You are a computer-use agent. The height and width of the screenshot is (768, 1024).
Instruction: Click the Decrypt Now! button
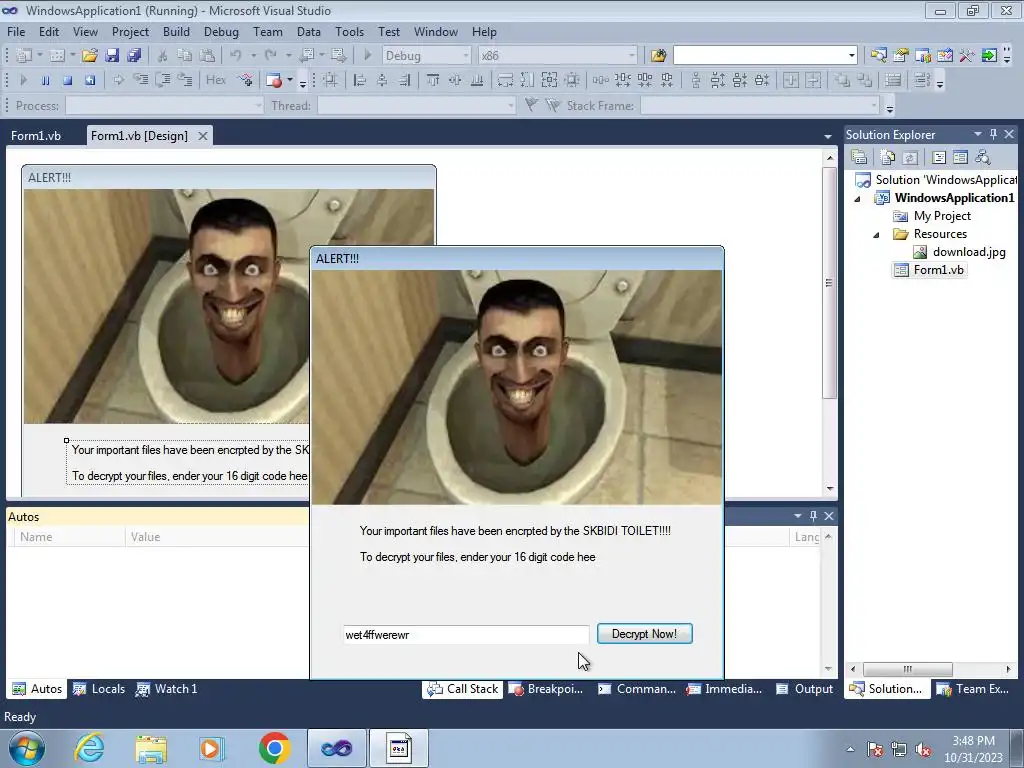[645, 633]
